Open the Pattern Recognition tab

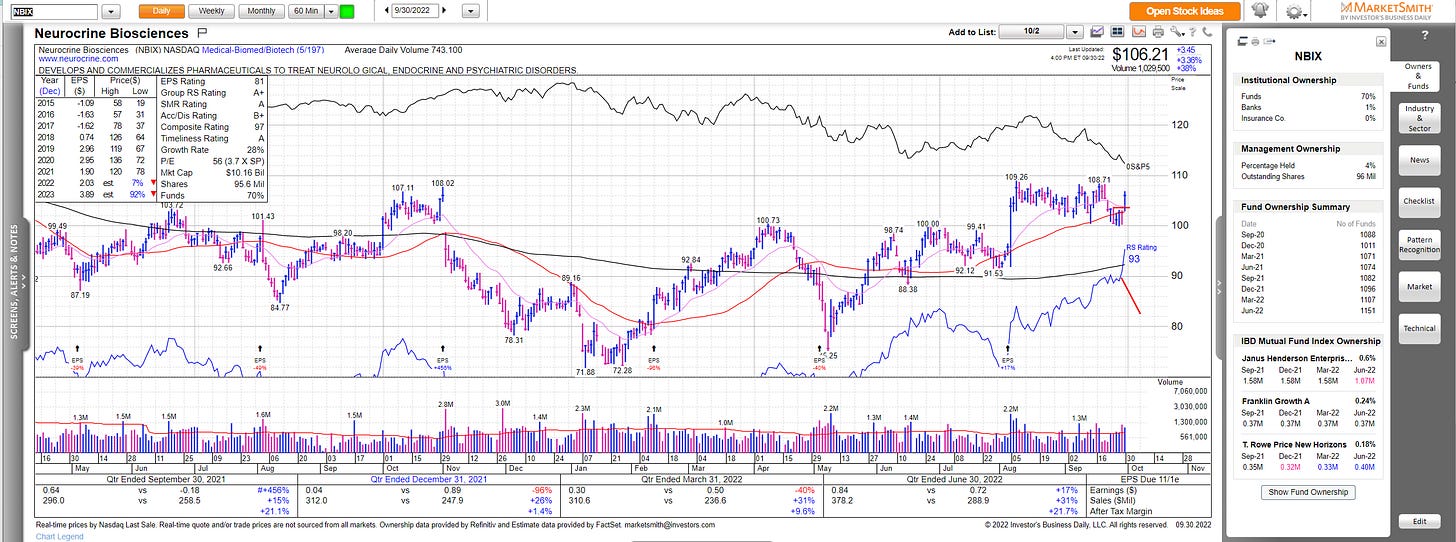point(1419,244)
